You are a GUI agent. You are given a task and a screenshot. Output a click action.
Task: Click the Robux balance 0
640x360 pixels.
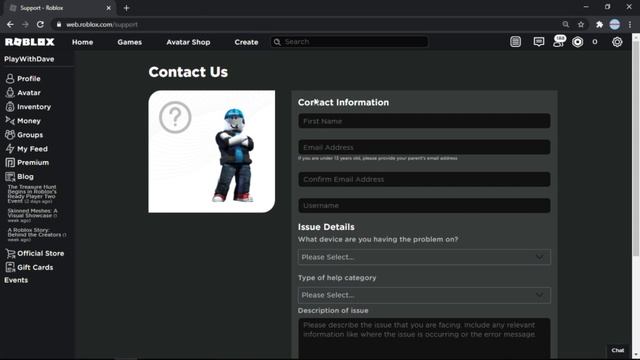[595, 42]
